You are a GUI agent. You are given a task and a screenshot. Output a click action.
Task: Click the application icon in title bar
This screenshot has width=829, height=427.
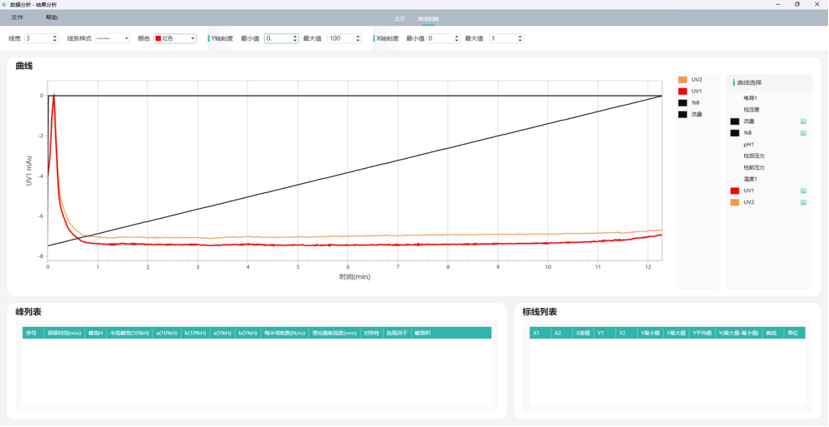click(x=5, y=4)
